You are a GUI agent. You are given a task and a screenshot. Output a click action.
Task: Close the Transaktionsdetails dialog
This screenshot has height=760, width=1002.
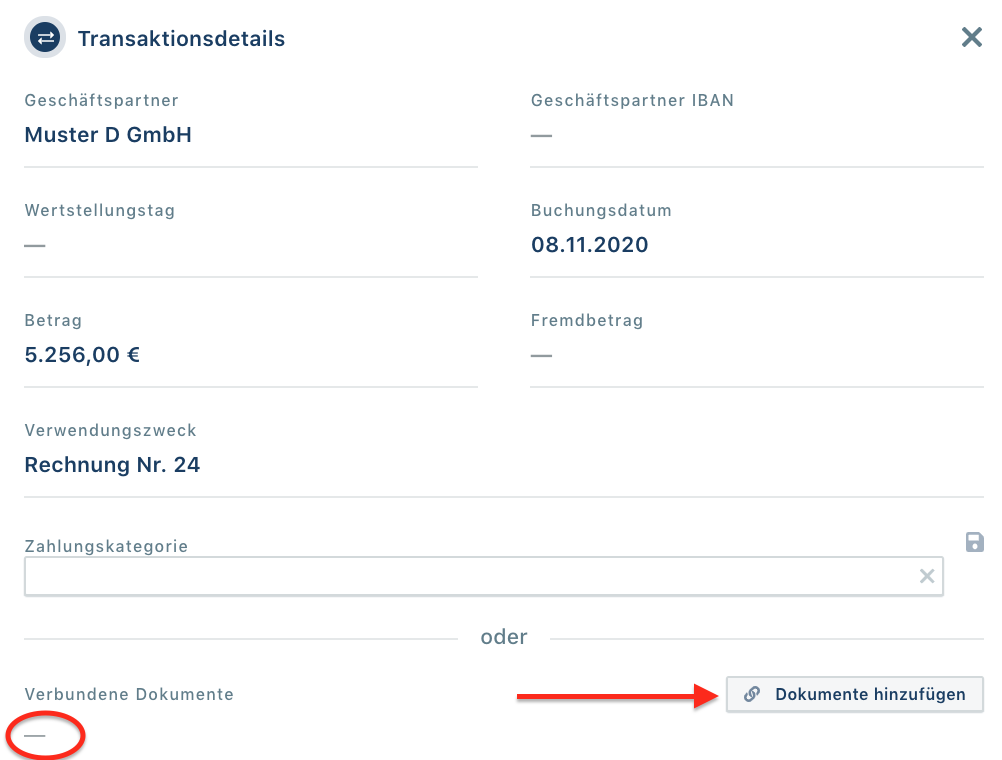pos(971,37)
